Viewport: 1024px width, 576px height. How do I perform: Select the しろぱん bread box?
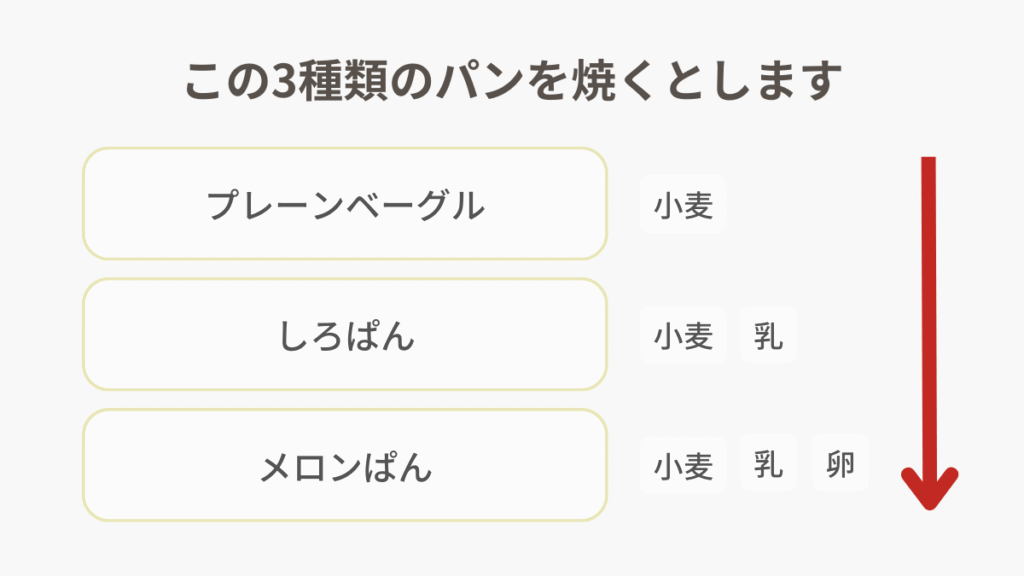(x=345, y=335)
